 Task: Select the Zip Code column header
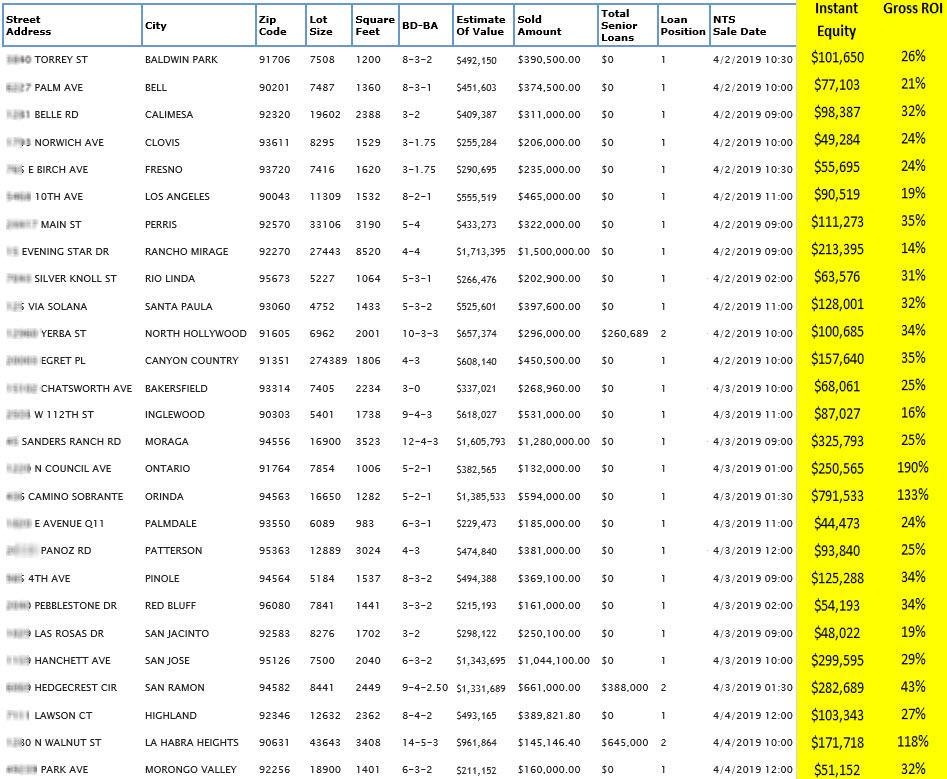[281, 25]
